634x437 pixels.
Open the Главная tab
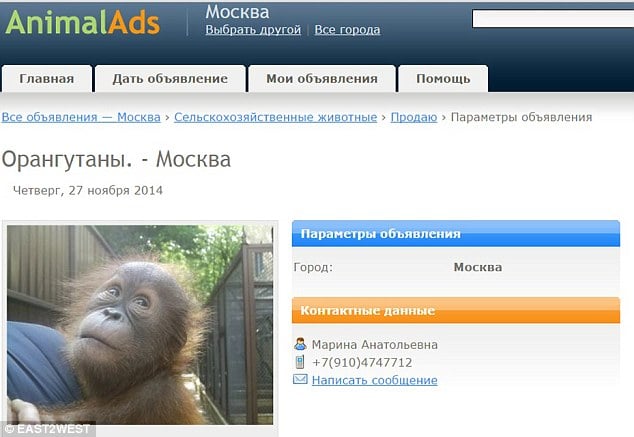[x=47, y=78]
